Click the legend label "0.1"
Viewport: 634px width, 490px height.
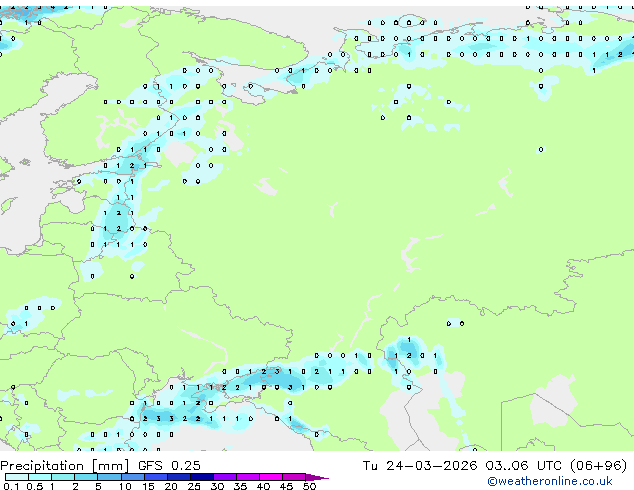(11, 486)
